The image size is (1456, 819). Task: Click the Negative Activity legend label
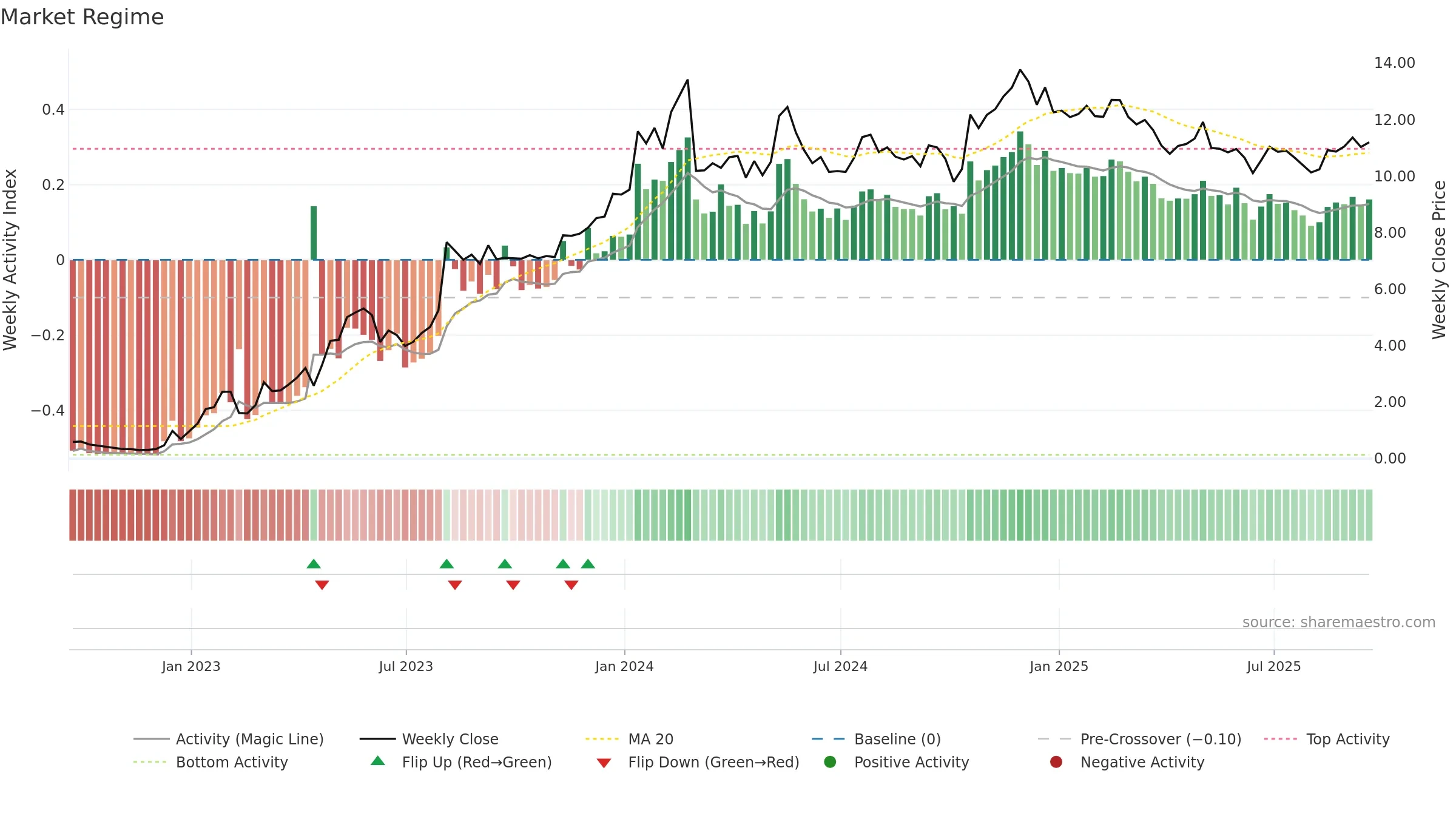(1142, 762)
